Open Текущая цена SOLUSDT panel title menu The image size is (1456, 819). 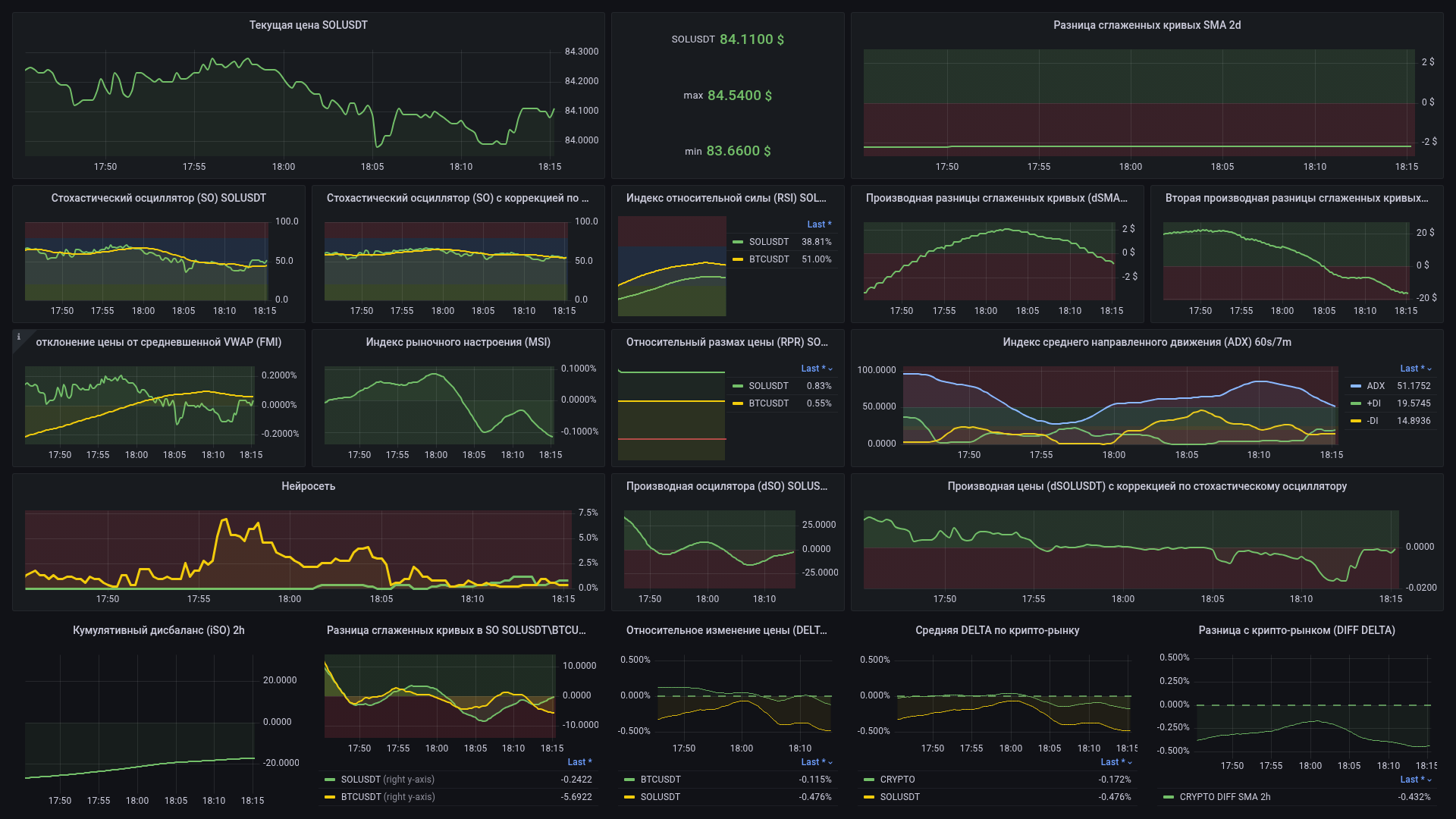pyautogui.click(x=308, y=25)
